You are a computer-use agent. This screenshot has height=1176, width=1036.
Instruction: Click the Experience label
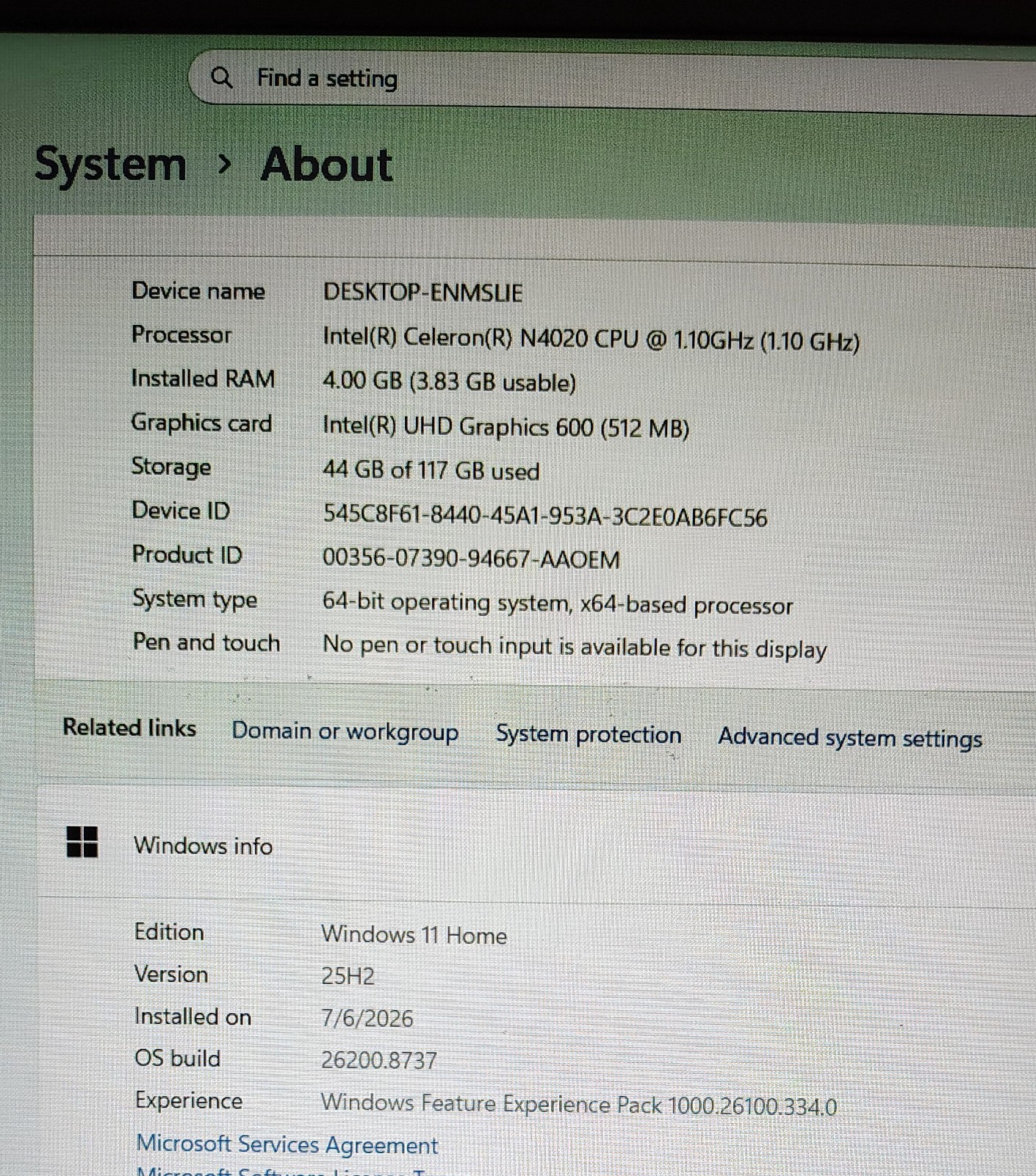pyautogui.click(x=189, y=1101)
